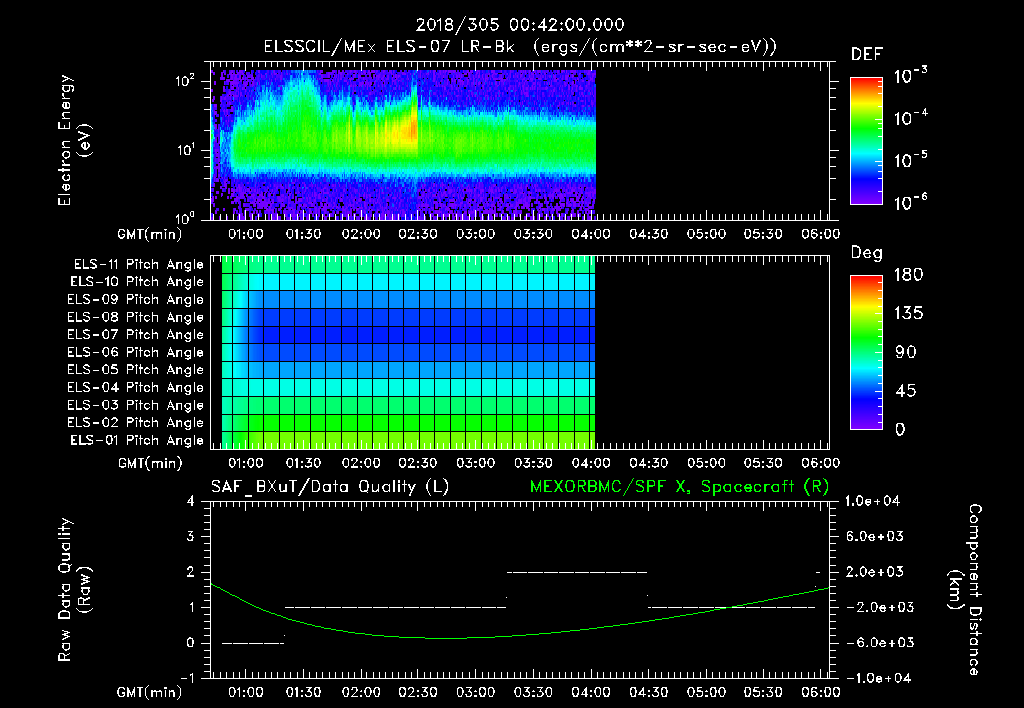Select the ELS-08 Pitch Angle row label
Screen dimensions: 1024x708
pyautogui.click(x=136, y=317)
